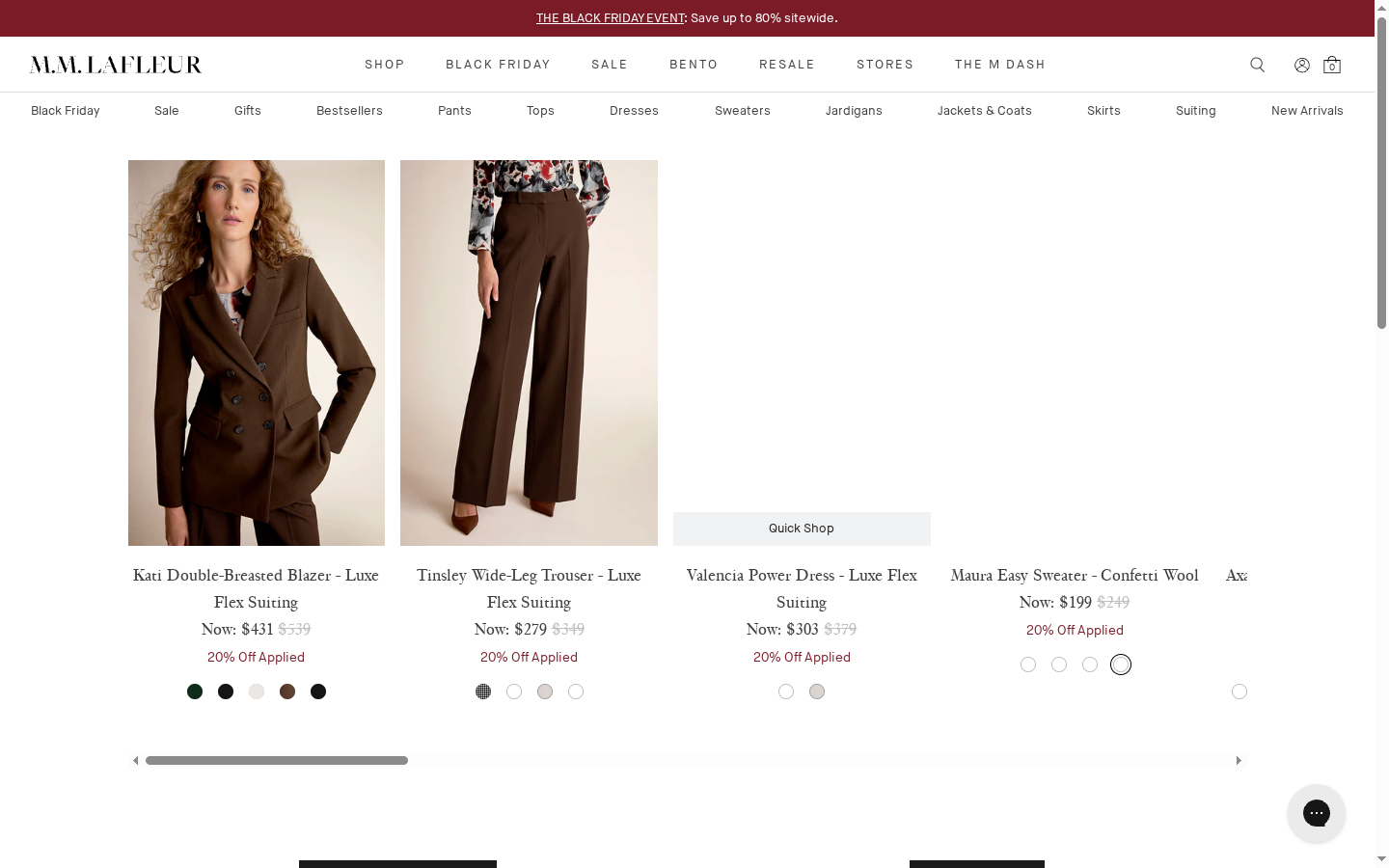The height and width of the screenshot is (868, 1389).
Task: Pick the taupe swatch for Valencia Power Dress
Action: (817, 692)
